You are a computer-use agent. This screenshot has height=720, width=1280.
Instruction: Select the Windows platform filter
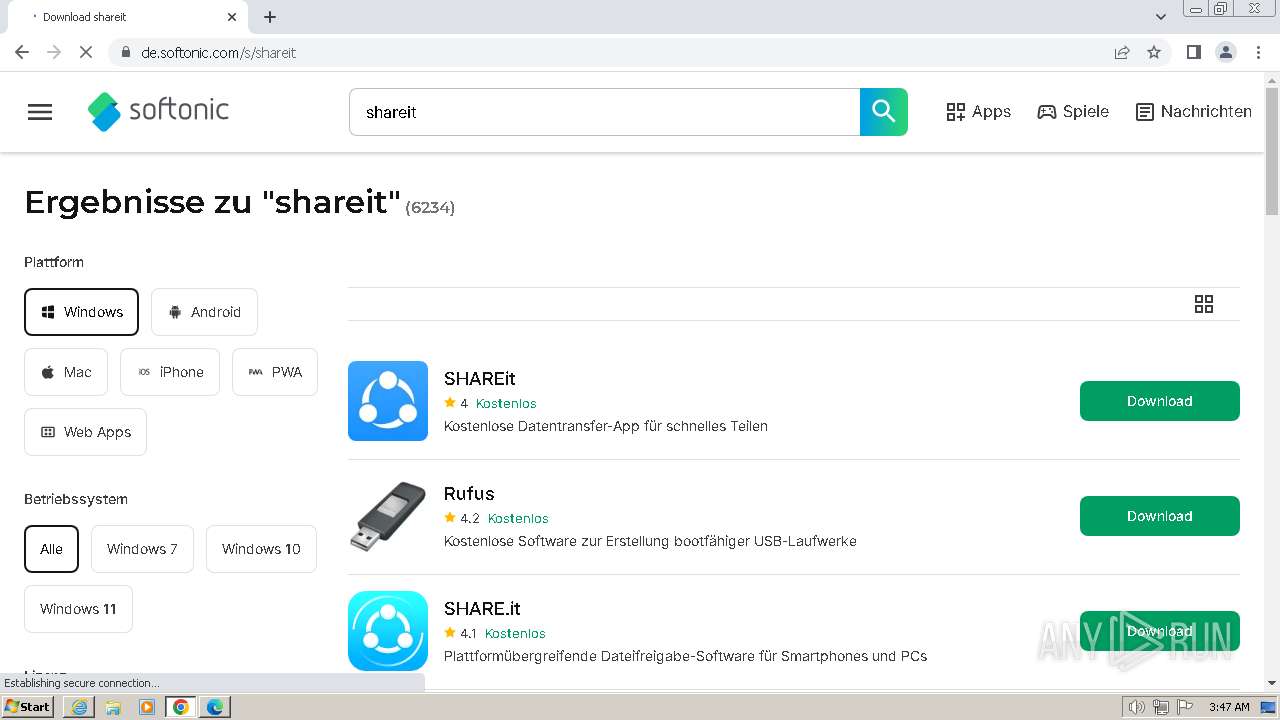[81, 312]
